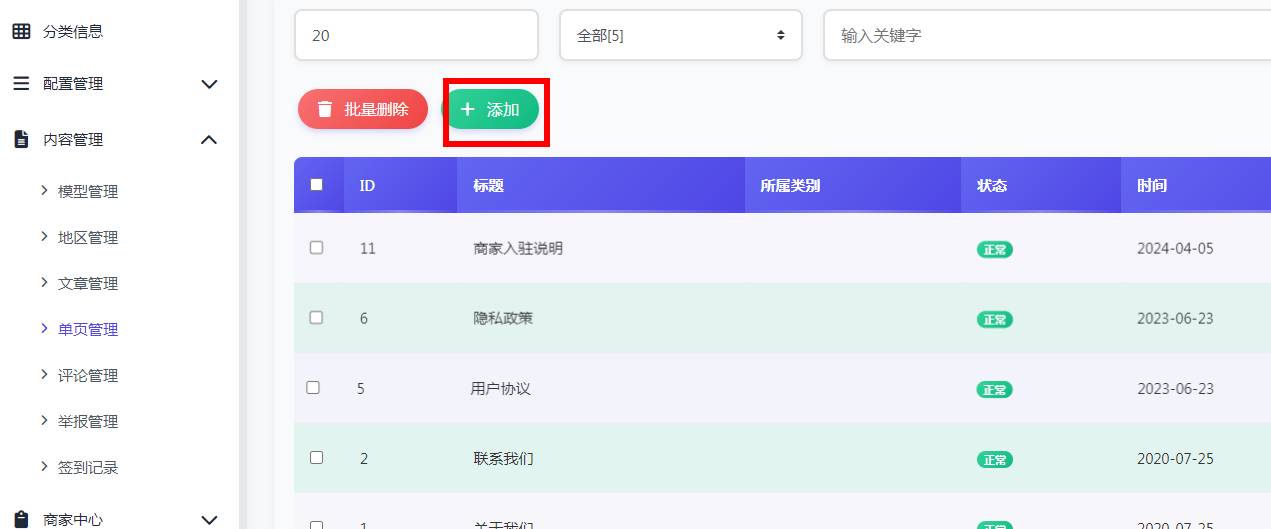Screen dimensions: 1271x529
Task: Open the 用户协议 page title
Action: 500,388
